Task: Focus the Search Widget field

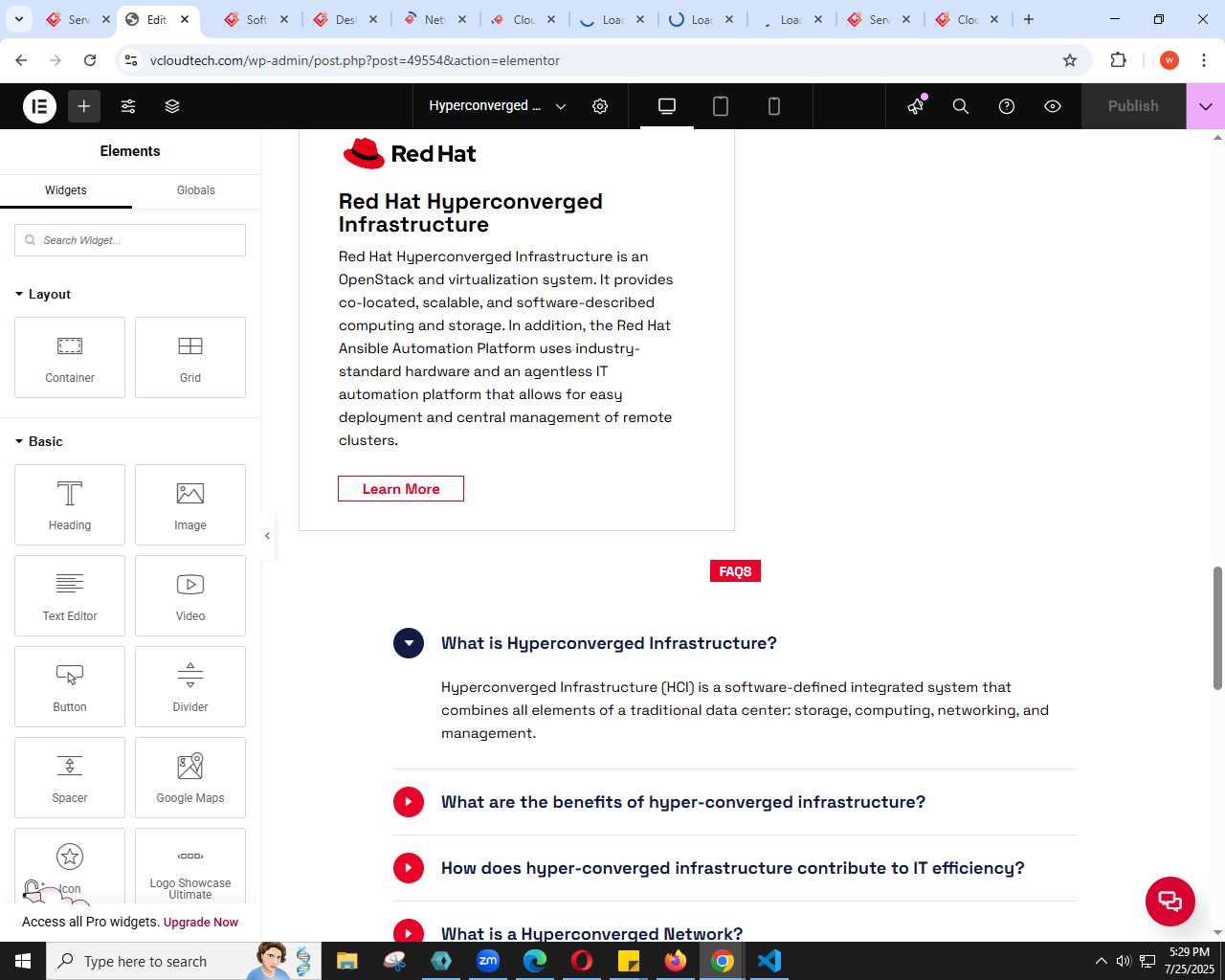Action: click(130, 240)
